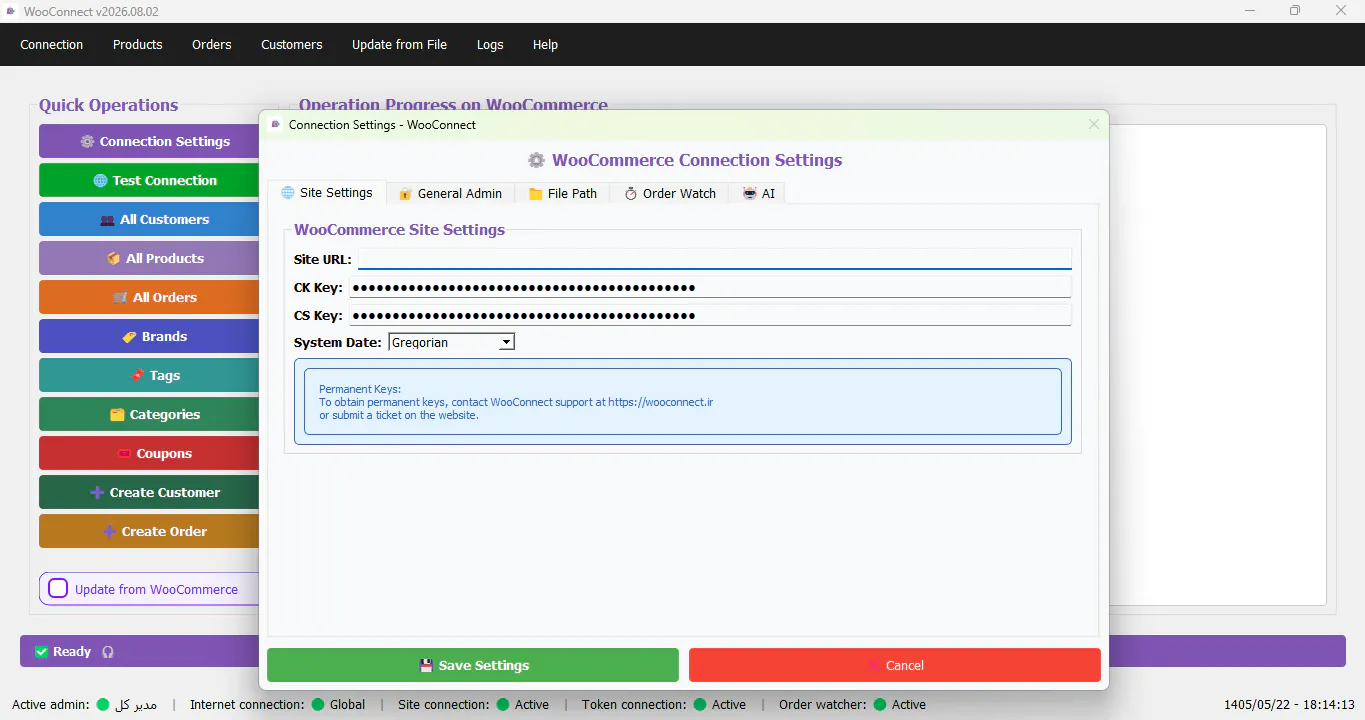Click the Permanent Keys heading text
The width and height of the screenshot is (1365, 720).
click(360, 389)
